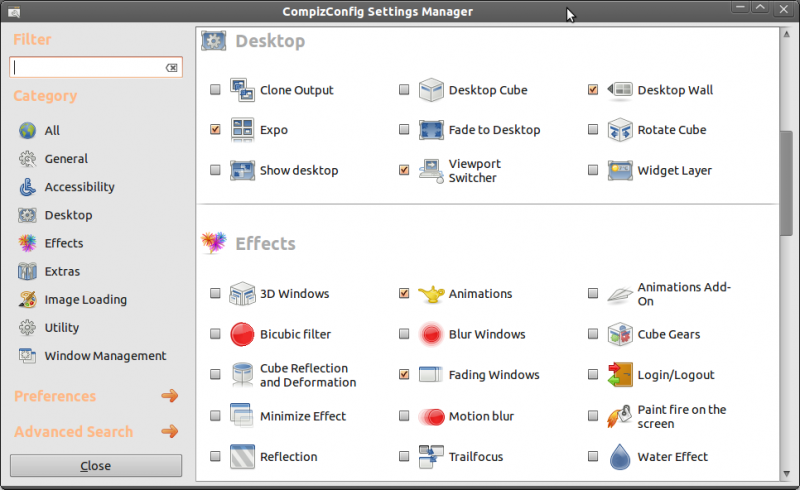800x490 pixels.
Task: Open the Water Effect droplet icon
Action: [620, 457]
